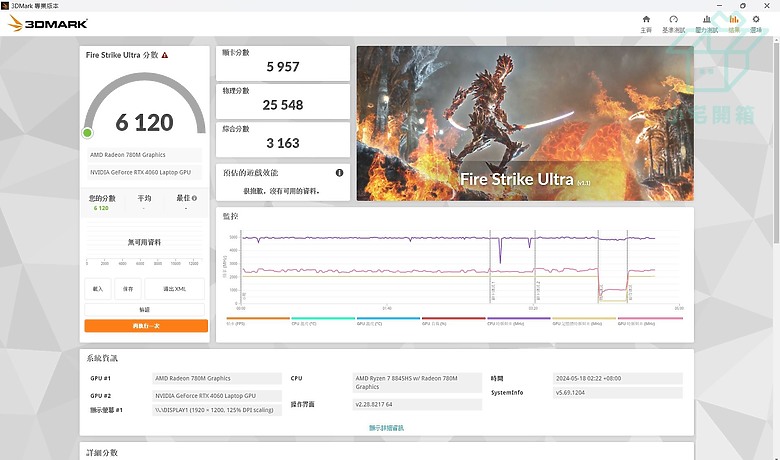780x460 pixels.
Task: Click the red warning triangle beside Fire Strike Ultra score
Action: (x=165, y=55)
